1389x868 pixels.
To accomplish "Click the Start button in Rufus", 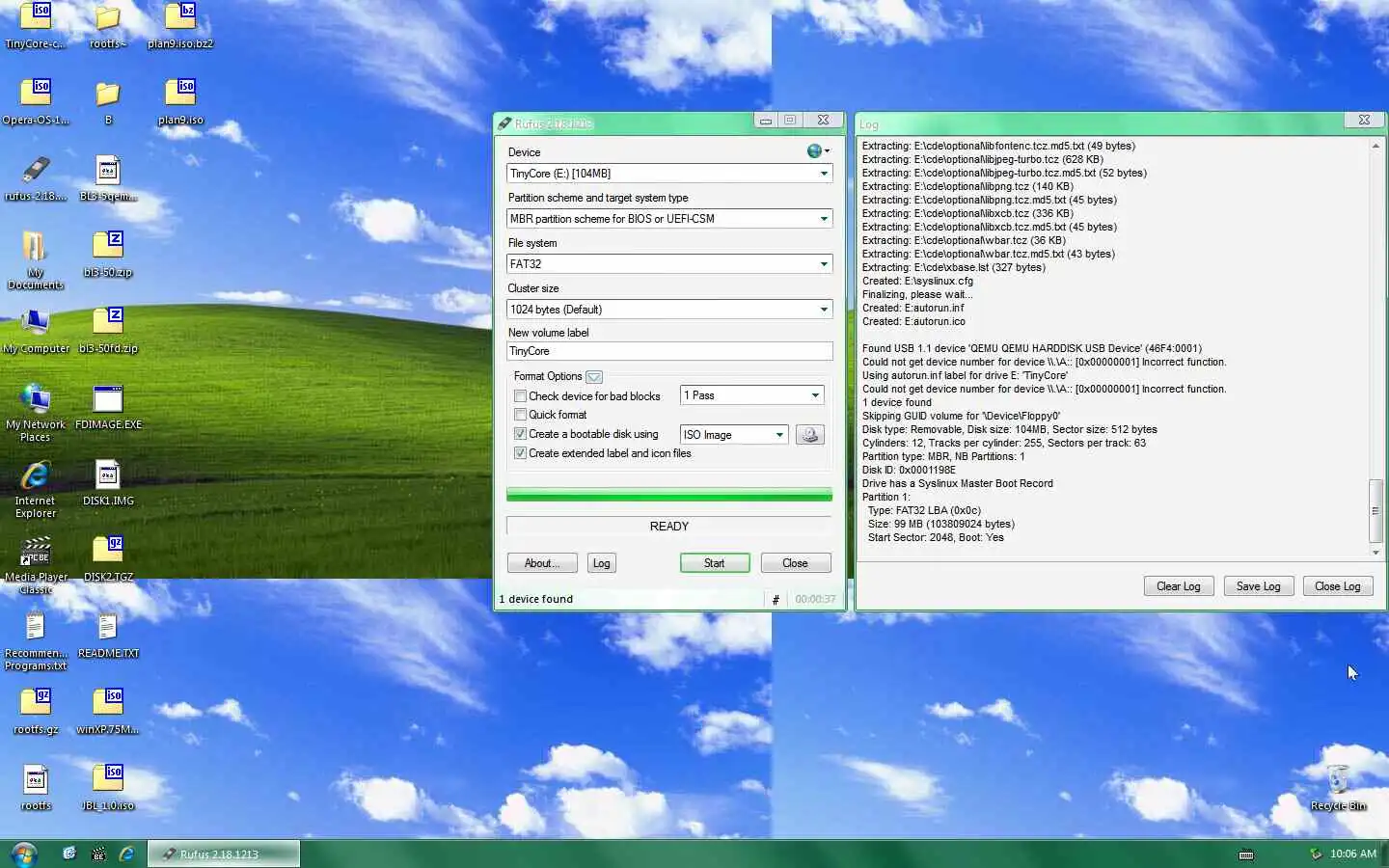I will coord(714,563).
